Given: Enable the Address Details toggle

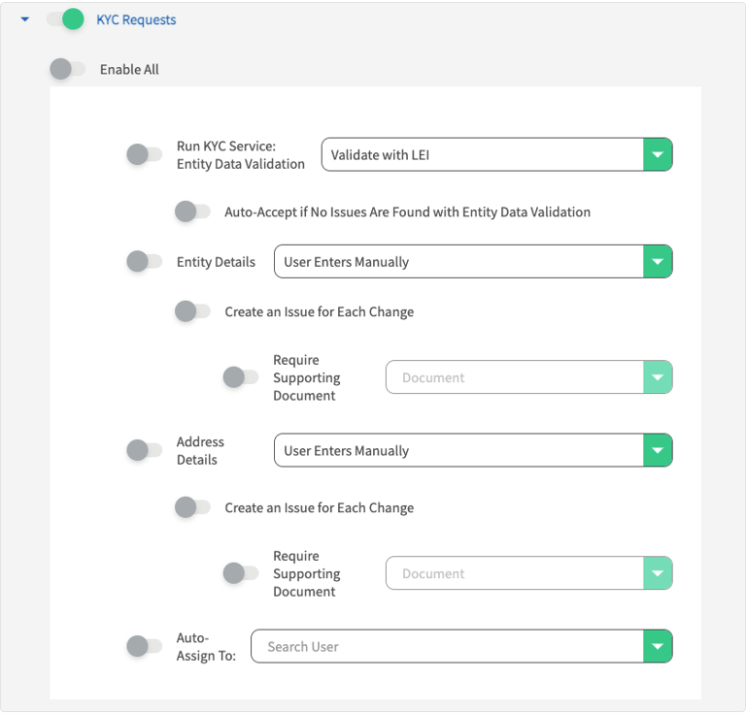Looking at the screenshot, I should [x=144, y=450].
